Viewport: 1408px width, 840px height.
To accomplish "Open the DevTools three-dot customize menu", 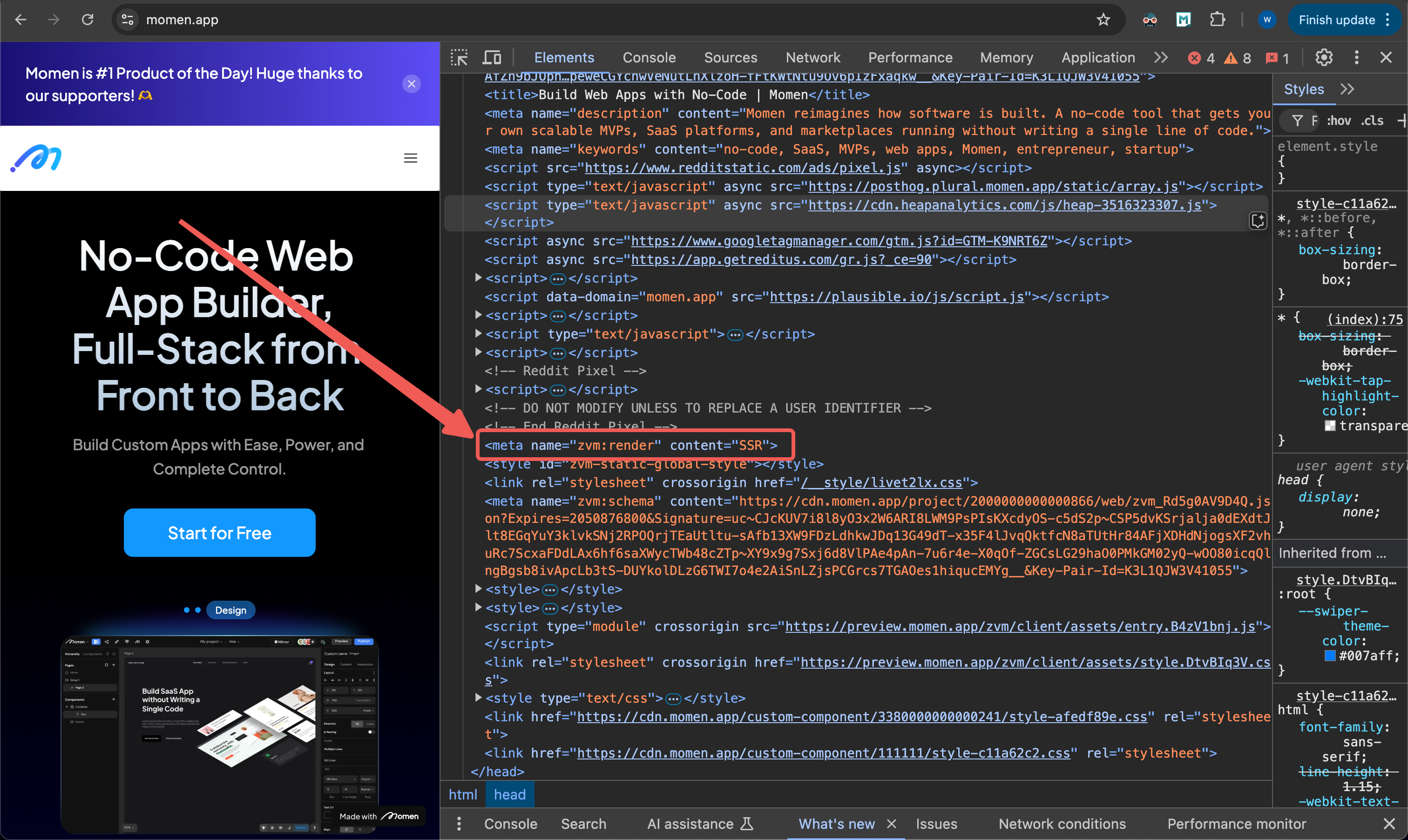I will pos(1356,57).
